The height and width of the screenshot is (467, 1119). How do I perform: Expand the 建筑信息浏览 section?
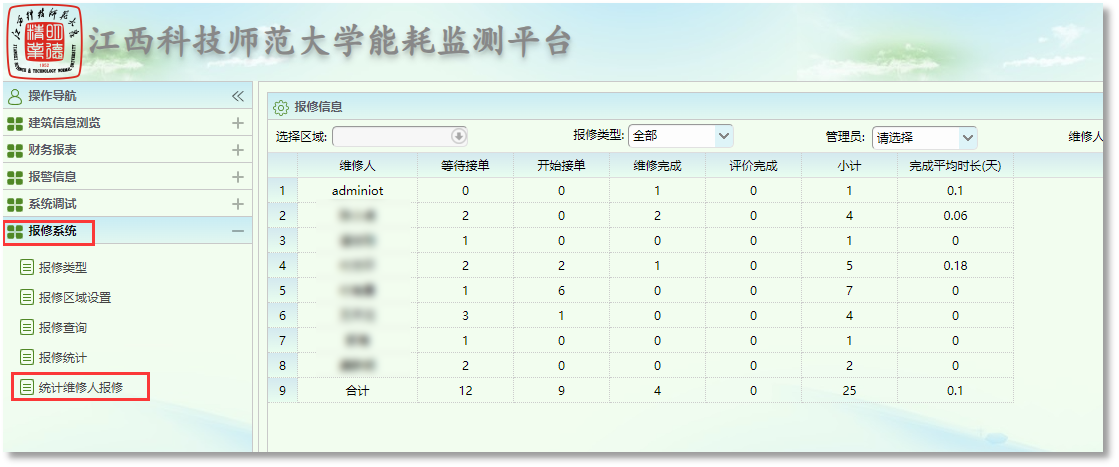(238, 123)
